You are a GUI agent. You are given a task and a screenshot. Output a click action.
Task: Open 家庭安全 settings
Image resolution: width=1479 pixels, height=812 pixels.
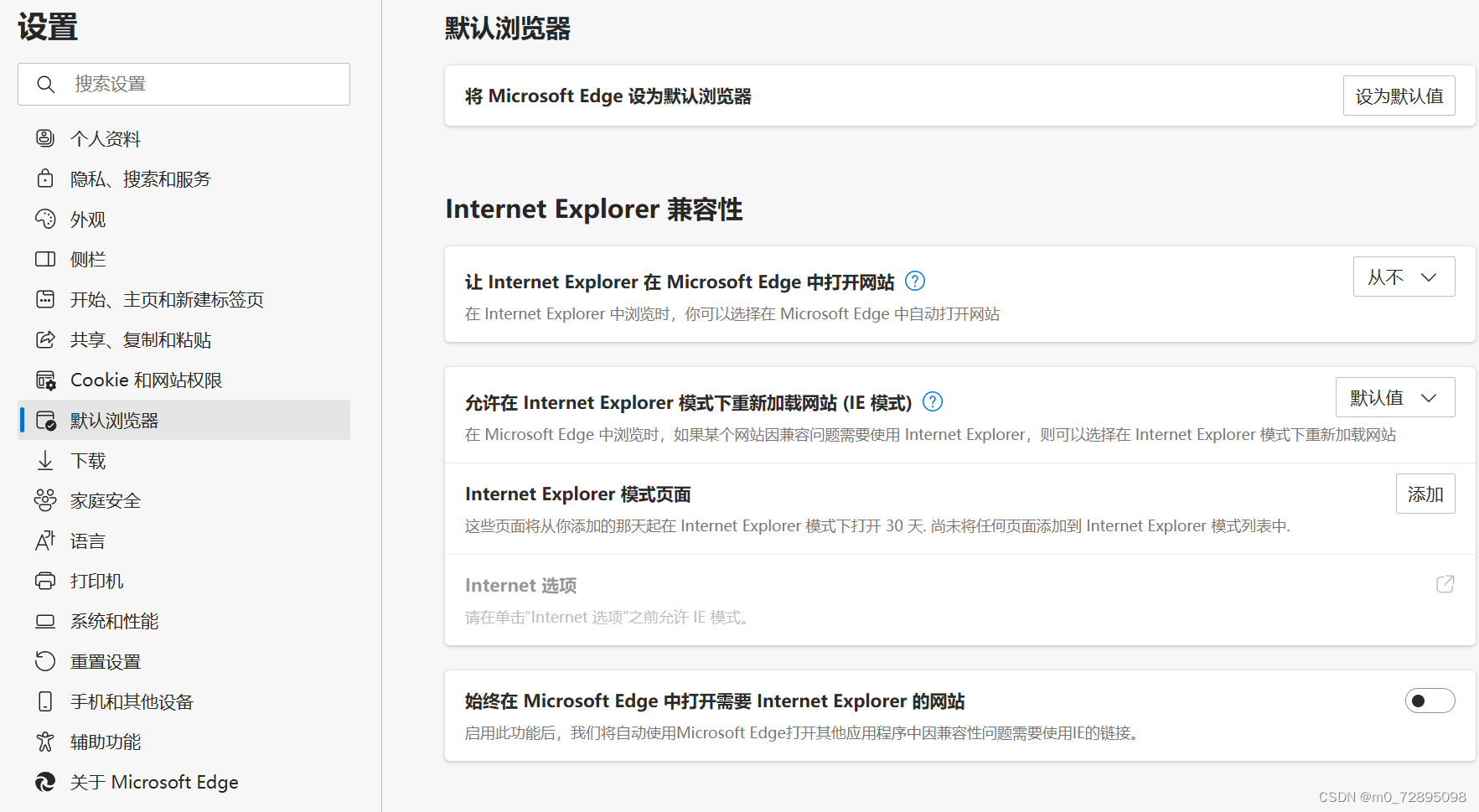[184, 500]
